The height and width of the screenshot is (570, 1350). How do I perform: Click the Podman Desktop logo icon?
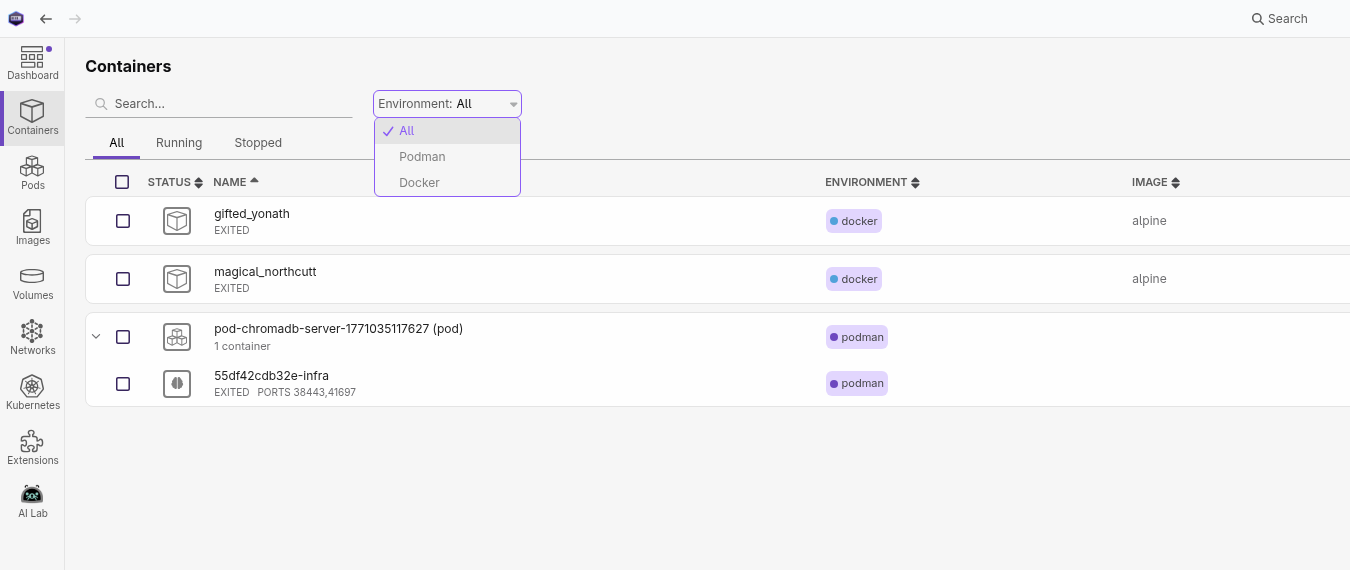[16, 18]
